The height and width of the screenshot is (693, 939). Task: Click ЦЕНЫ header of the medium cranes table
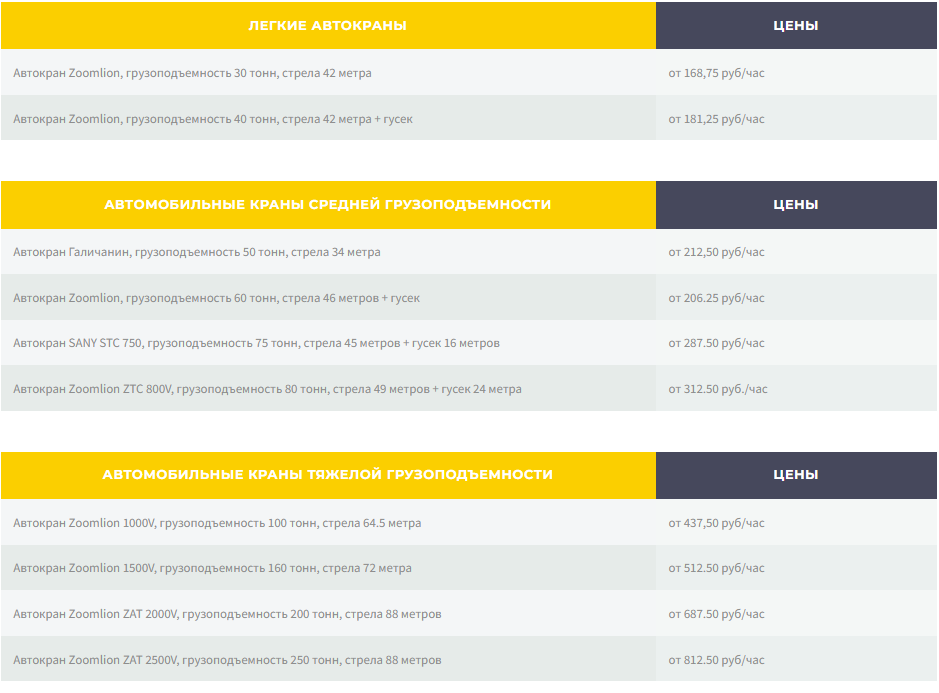pyautogui.click(x=795, y=204)
